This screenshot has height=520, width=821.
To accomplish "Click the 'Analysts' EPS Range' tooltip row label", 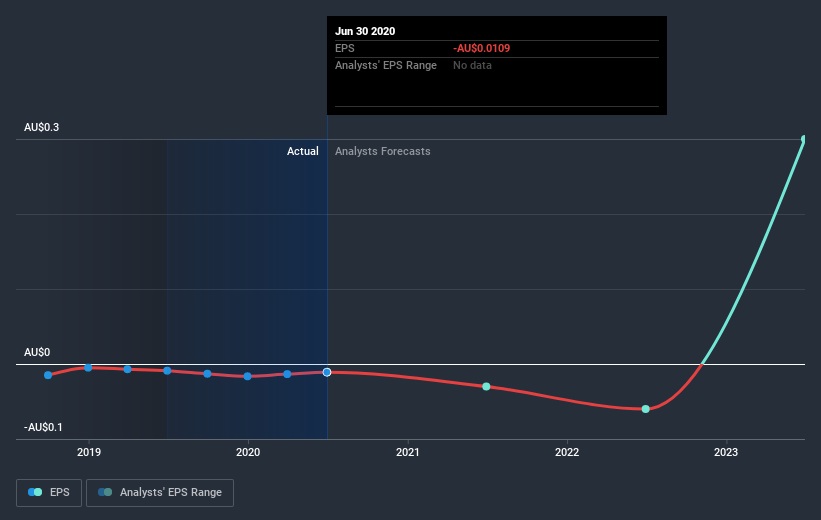I will (x=386, y=65).
